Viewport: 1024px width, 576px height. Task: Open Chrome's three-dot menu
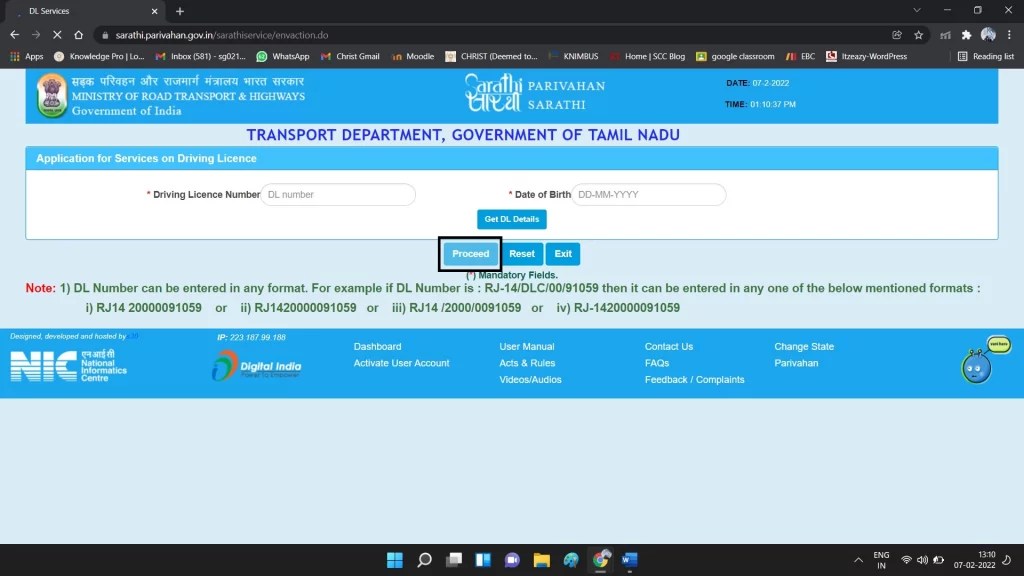click(1010, 33)
